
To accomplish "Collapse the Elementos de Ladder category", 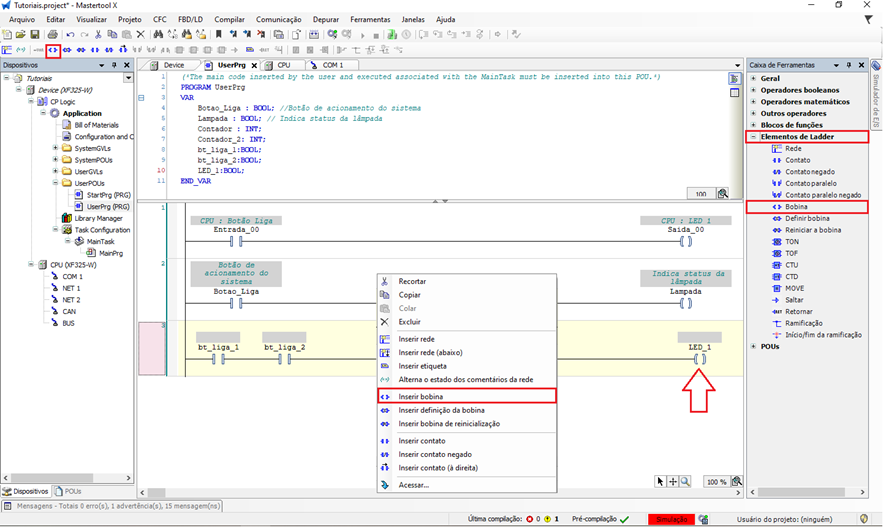I will [x=753, y=136].
